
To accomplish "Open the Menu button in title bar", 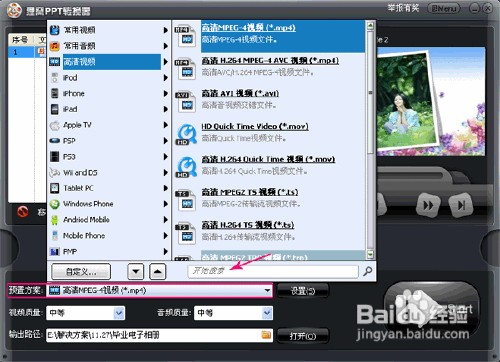I will tap(444, 8).
